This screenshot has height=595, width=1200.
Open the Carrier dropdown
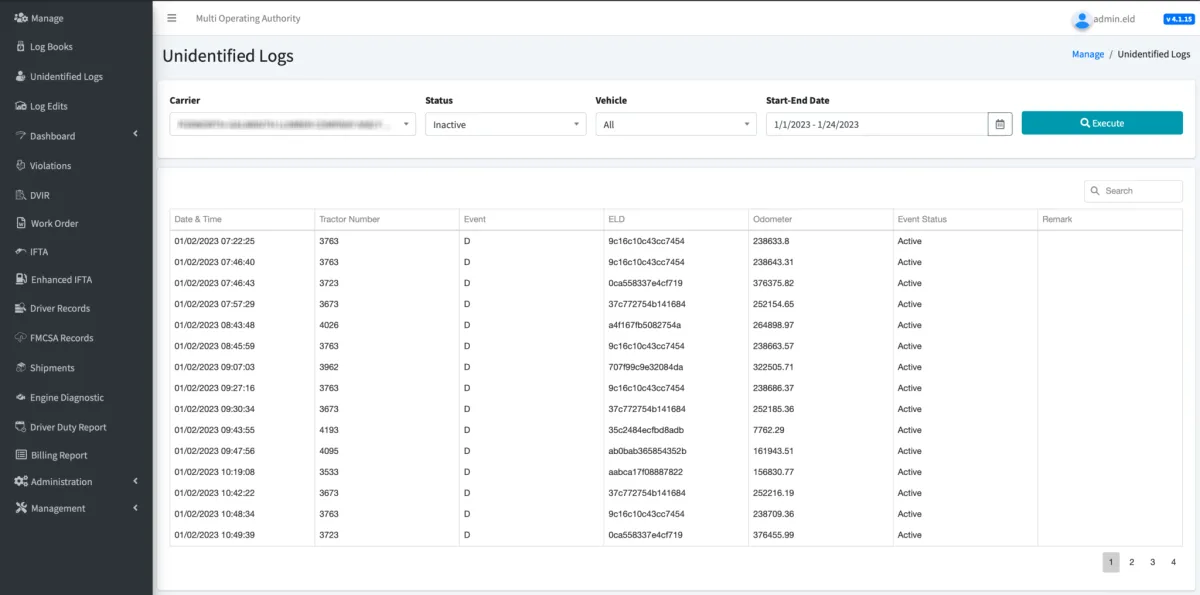(x=293, y=124)
